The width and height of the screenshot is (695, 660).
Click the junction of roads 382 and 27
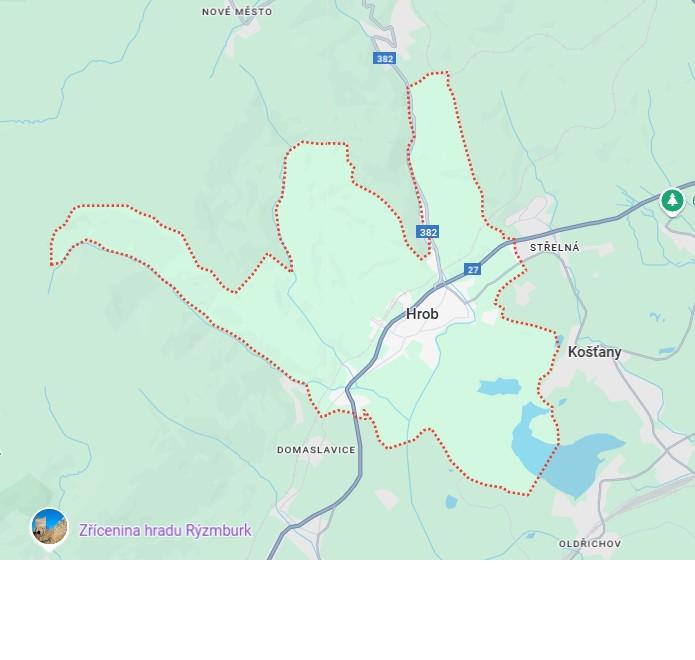point(441,283)
